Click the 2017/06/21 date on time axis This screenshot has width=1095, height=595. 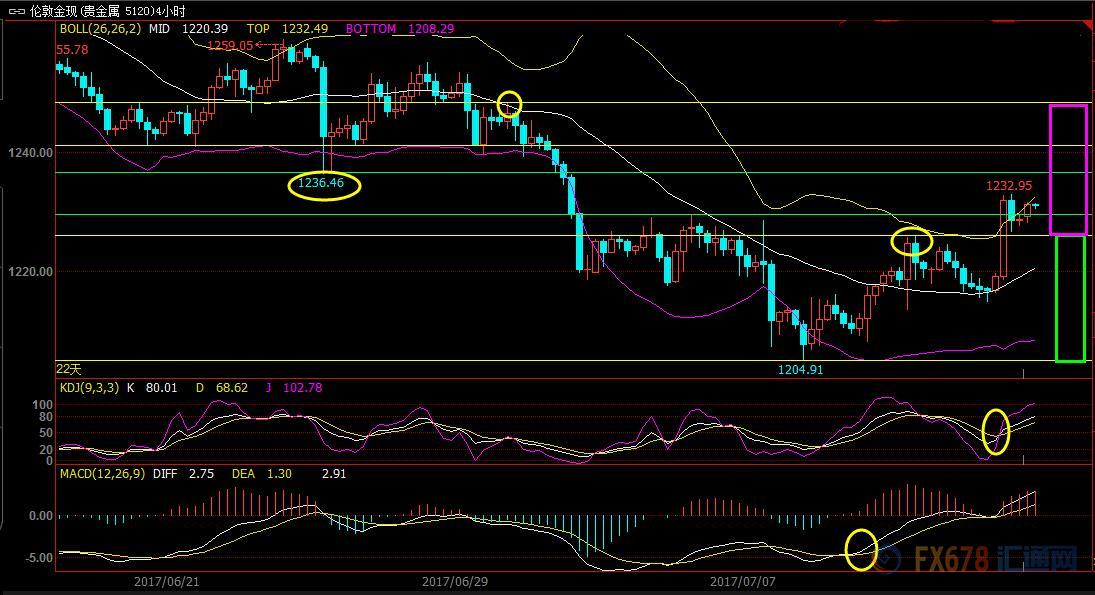pos(166,581)
